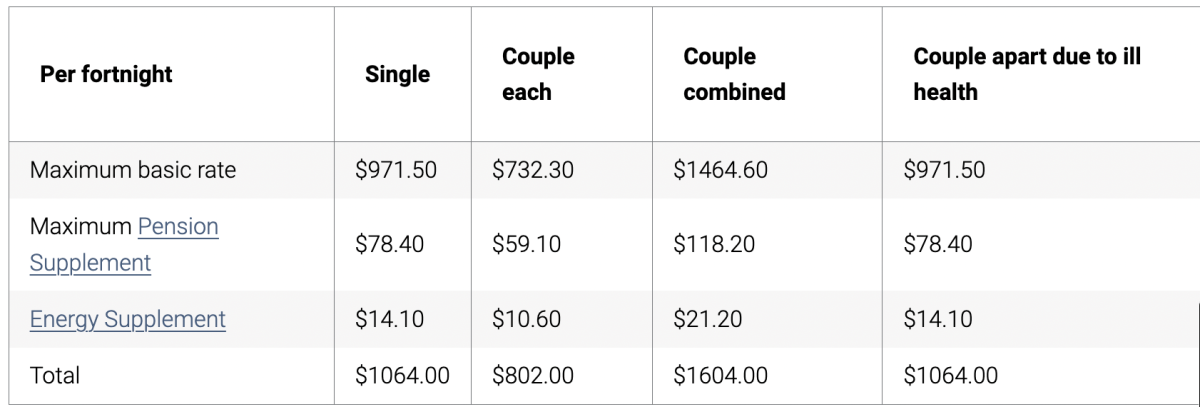This screenshot has width=1200, height=407.
Task: Select the $10.60 energy supplement cell
Action: click(x=526, y=320)
